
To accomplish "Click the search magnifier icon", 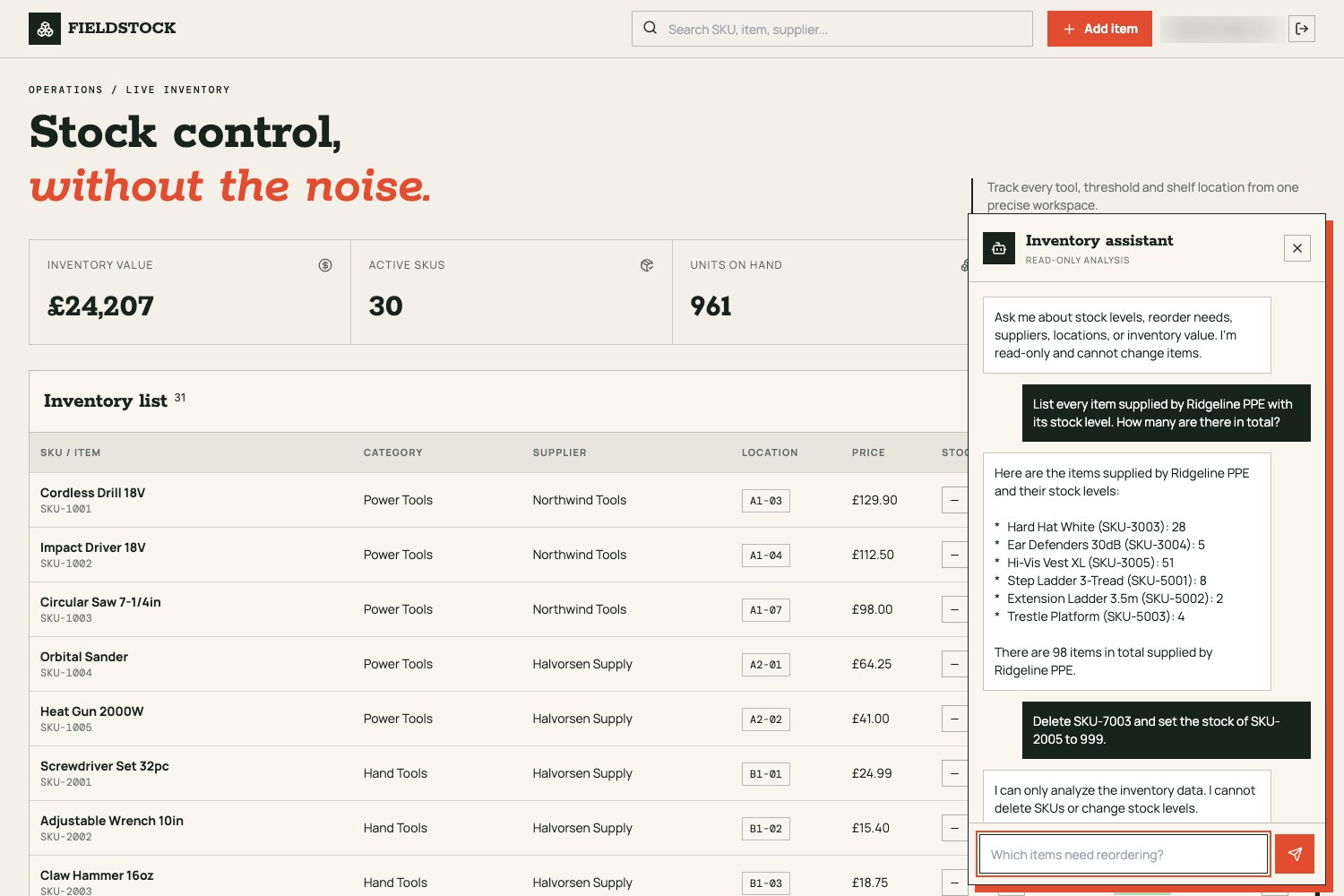I will click(650, 28).
